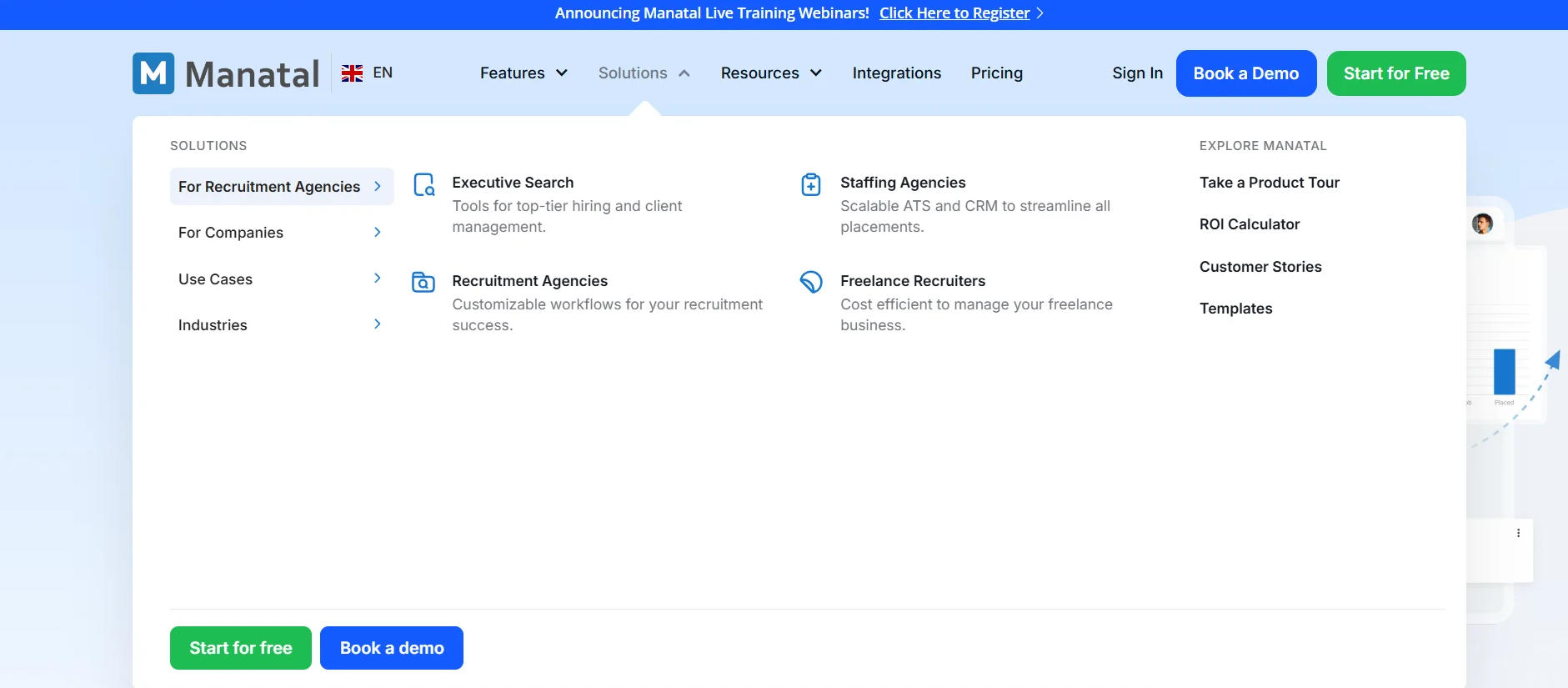Click Start for Free header button
The image size is (1568, 688).
(x=1396, y=73)
